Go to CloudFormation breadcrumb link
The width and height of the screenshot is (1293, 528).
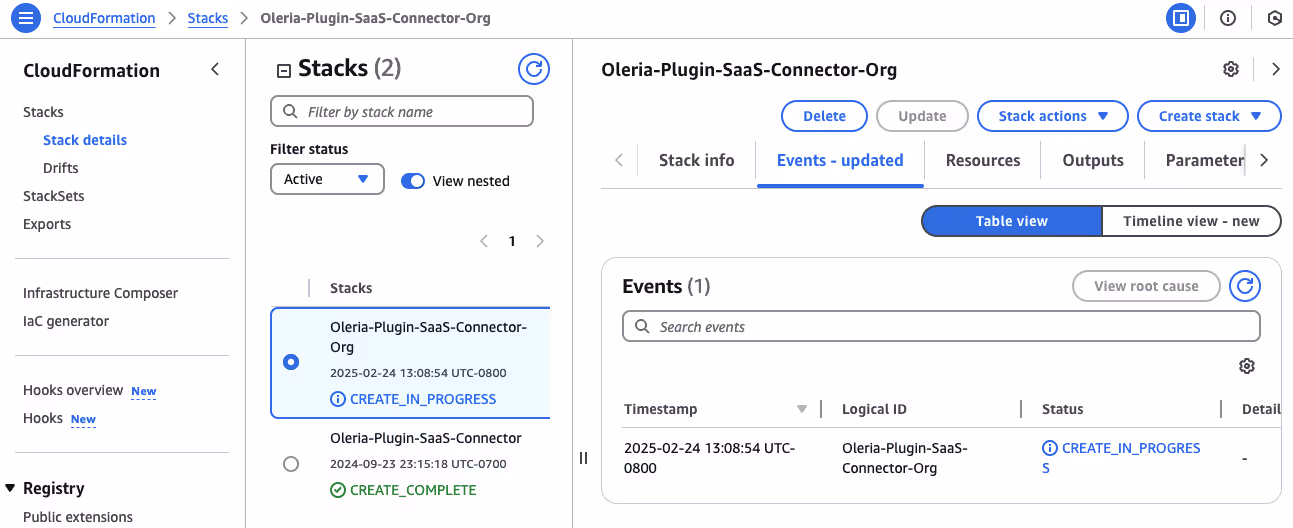pos(104,18)
